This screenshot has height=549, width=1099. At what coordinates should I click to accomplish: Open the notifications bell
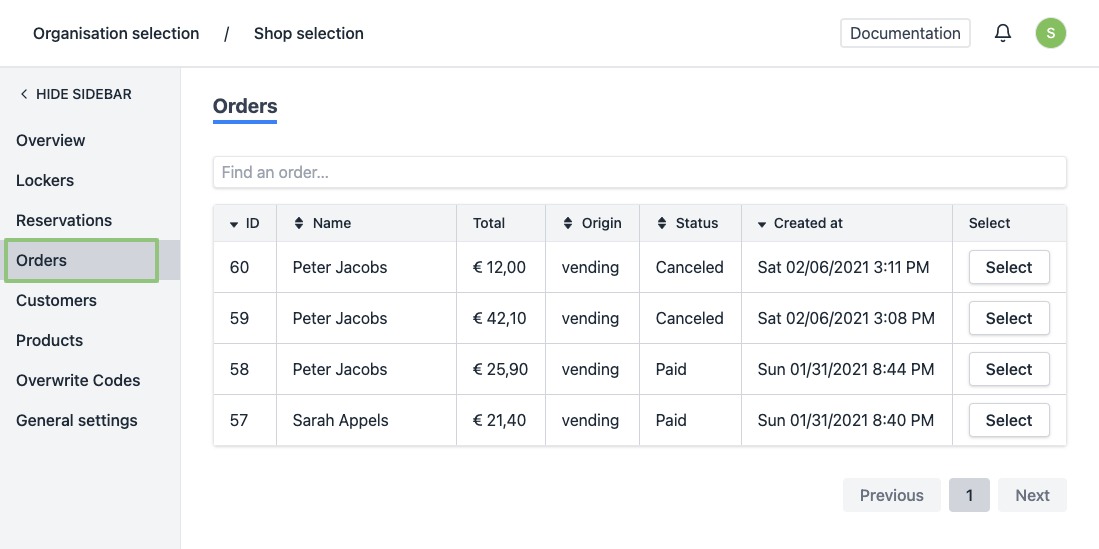pos(1003,33)
